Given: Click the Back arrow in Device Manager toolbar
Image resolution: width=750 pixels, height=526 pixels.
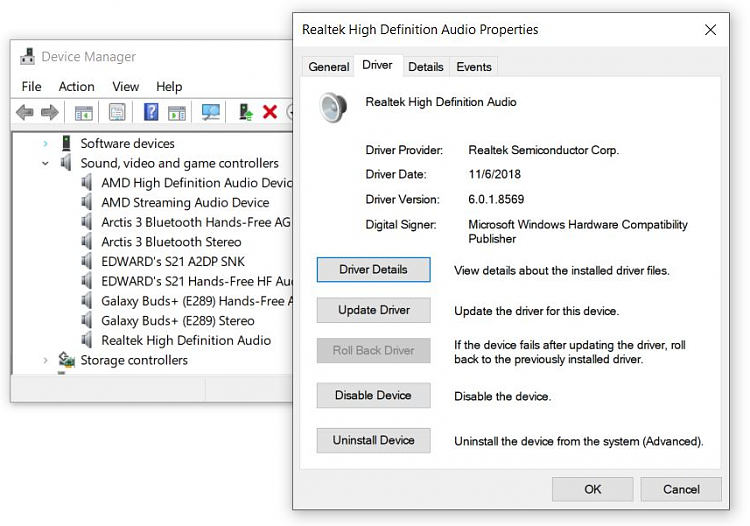Looking at the screenshot, I should pyautogui.click(x=24, y=112).
